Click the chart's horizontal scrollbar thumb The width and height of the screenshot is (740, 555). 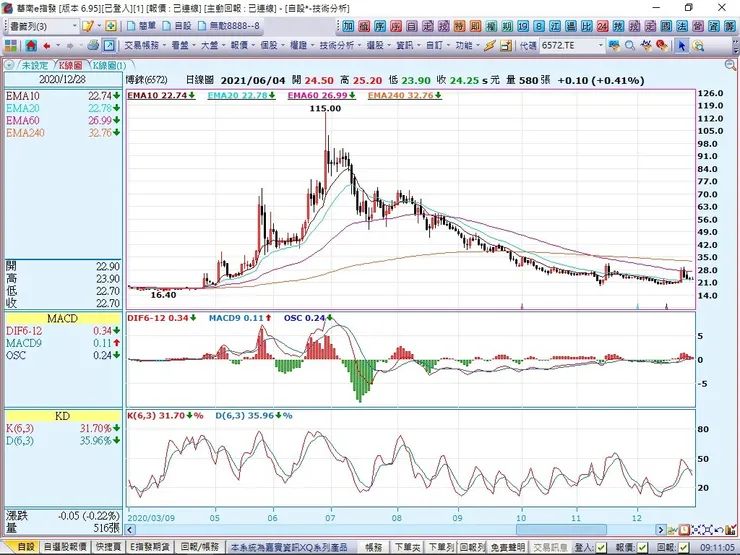(561, 530)
